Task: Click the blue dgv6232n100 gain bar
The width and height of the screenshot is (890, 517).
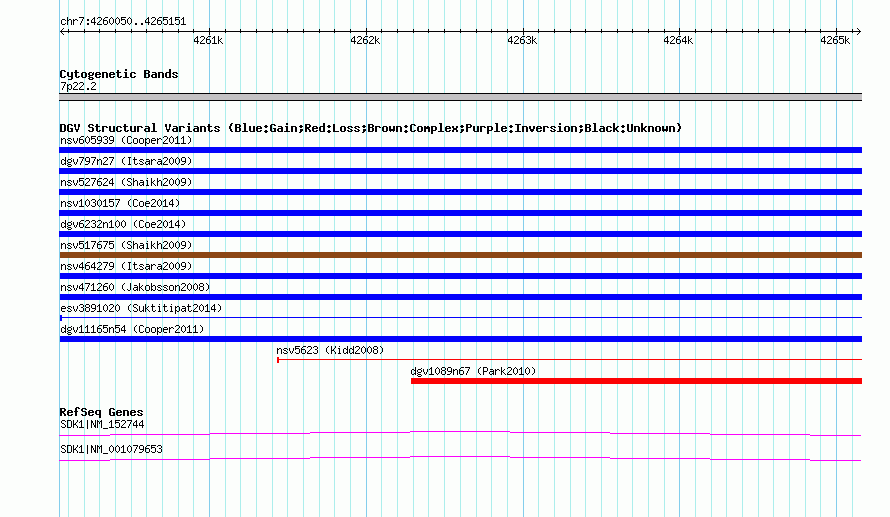Action: click(460, 234)
